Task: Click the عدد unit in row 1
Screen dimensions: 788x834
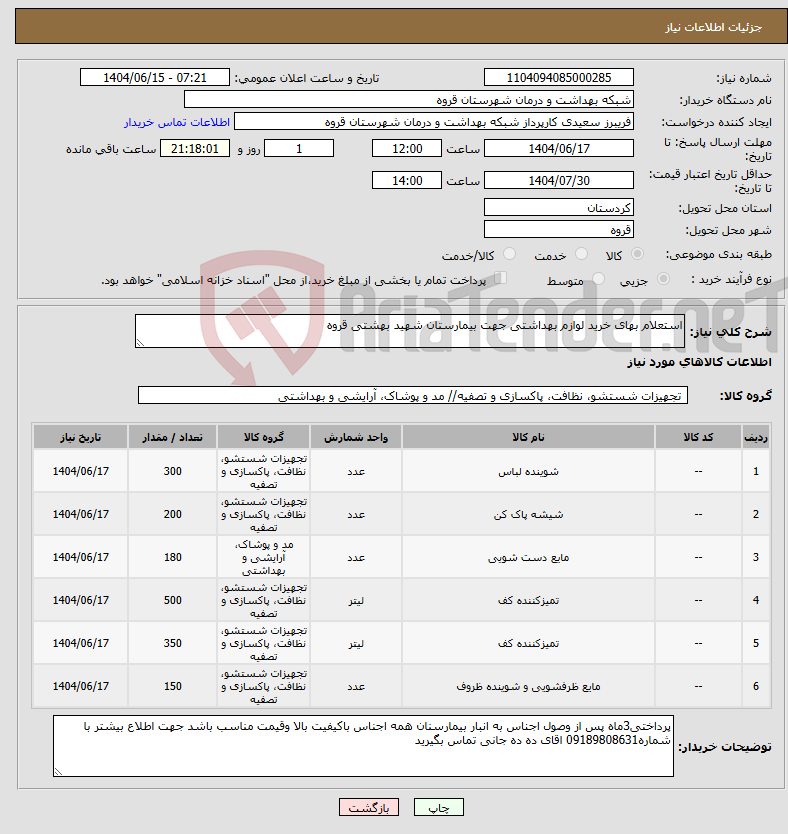Action: 356,472
